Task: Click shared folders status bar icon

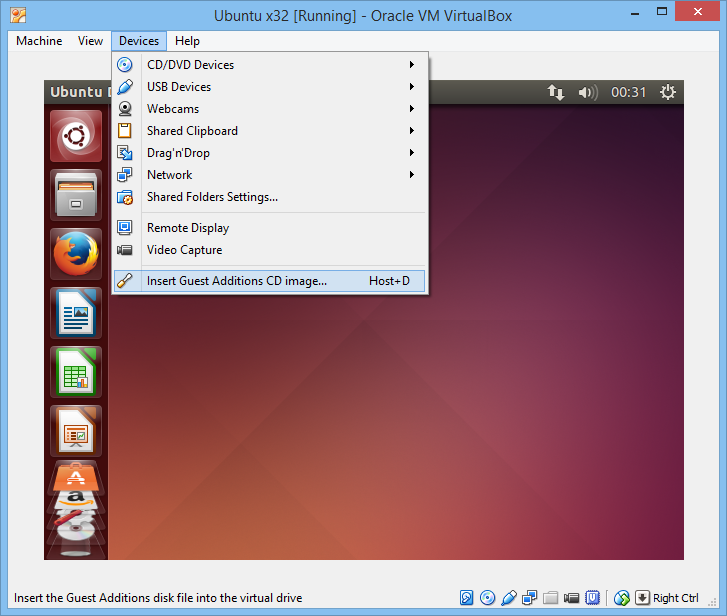Action: pos(550,598)
